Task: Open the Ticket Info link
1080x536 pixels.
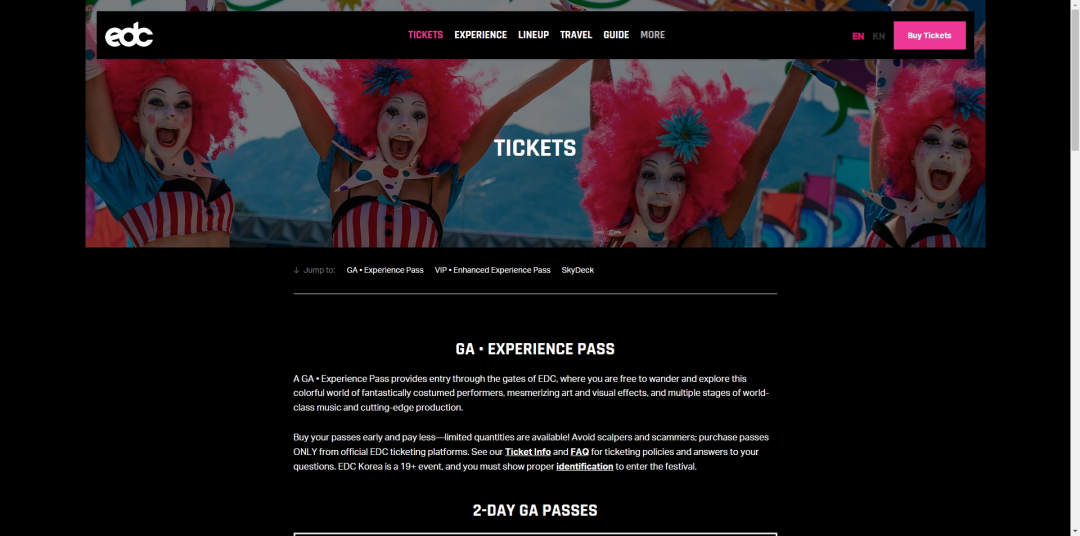Action: point(528,452)
